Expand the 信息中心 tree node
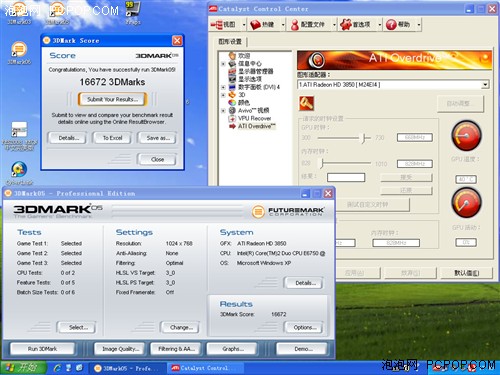500x375 pixels. click(x=223, y=64)
